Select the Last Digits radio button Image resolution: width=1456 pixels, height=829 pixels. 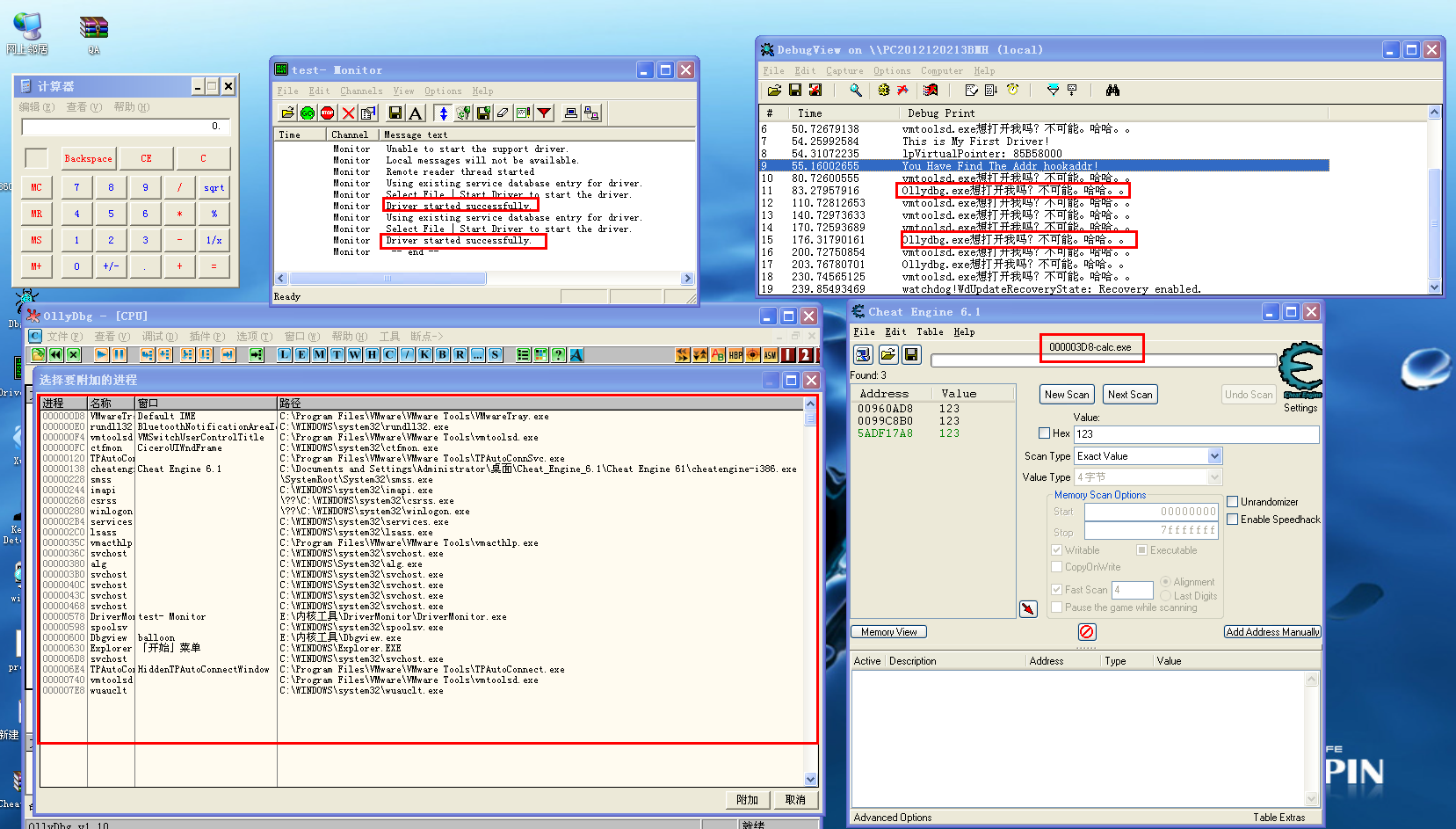coord(1165,596)
